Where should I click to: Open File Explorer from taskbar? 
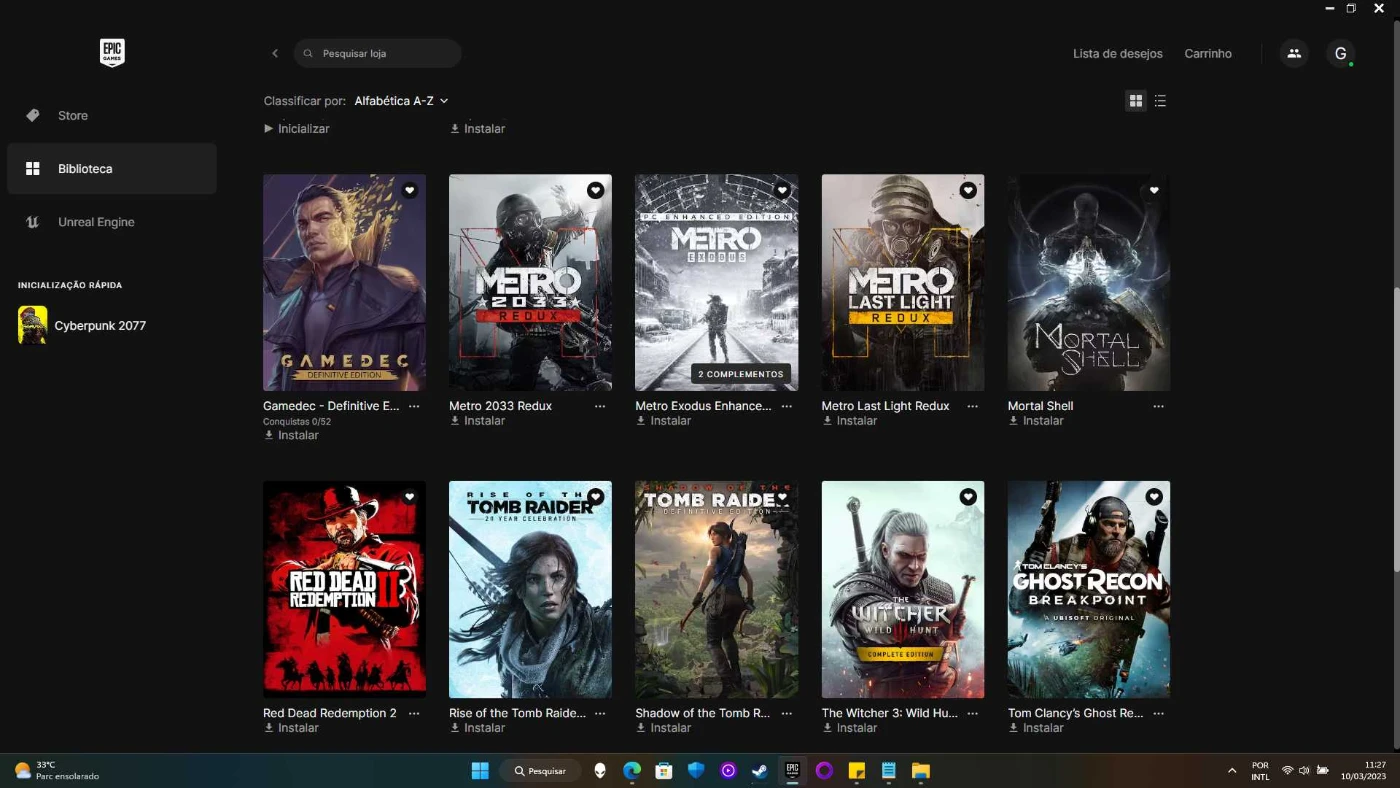coord(921,770)
